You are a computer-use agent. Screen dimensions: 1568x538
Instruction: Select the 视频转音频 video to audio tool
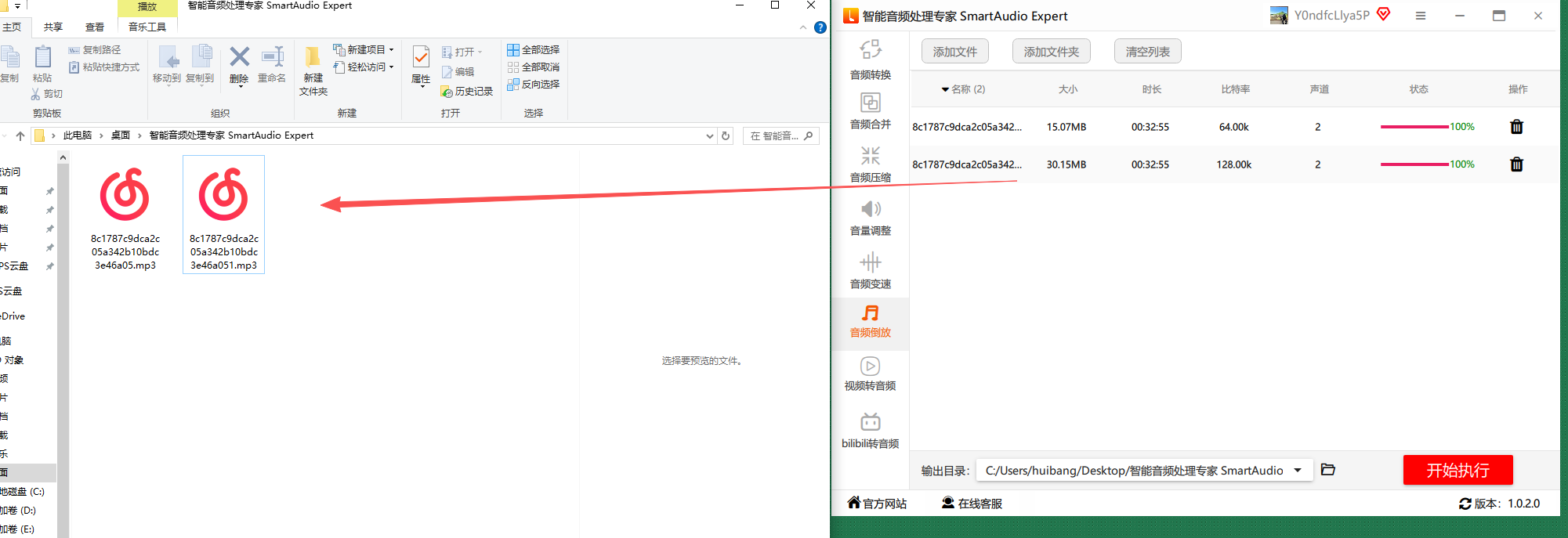870,374
